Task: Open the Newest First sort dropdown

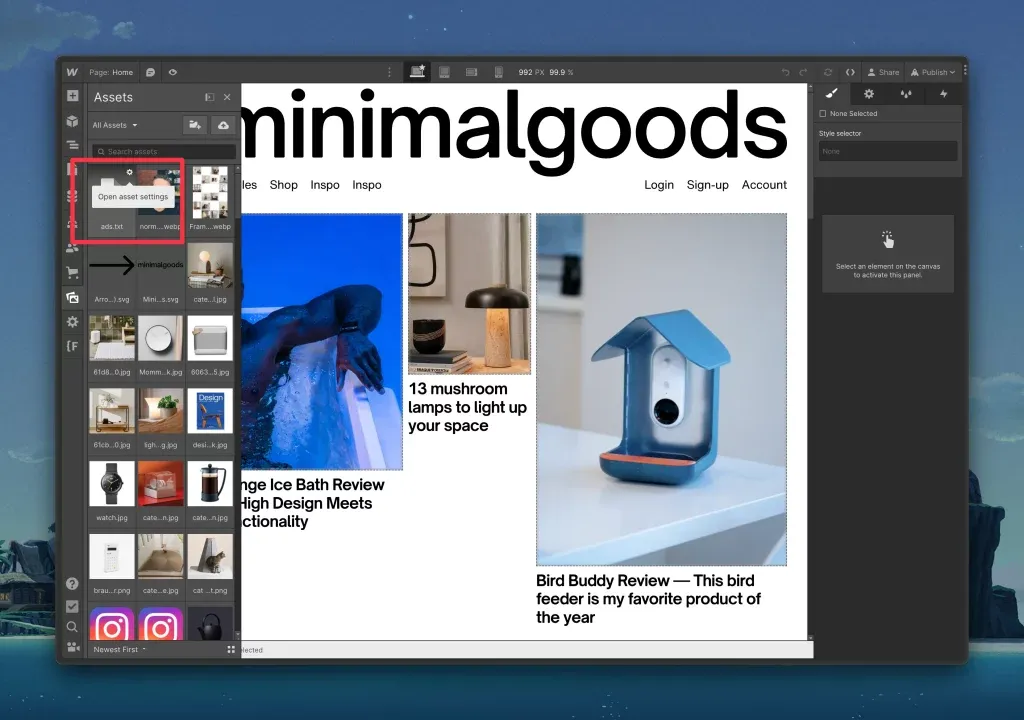Action: (120, 649)
